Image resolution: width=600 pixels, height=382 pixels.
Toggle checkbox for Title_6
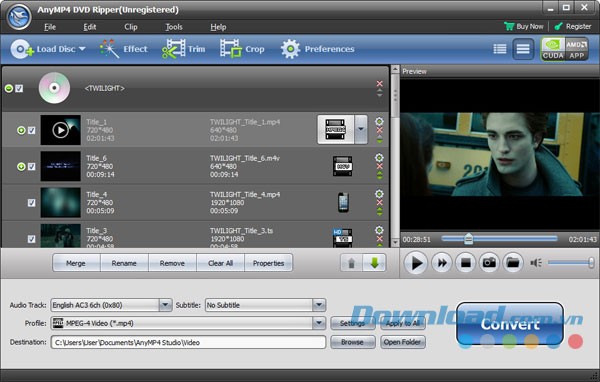tap(31, 167)
